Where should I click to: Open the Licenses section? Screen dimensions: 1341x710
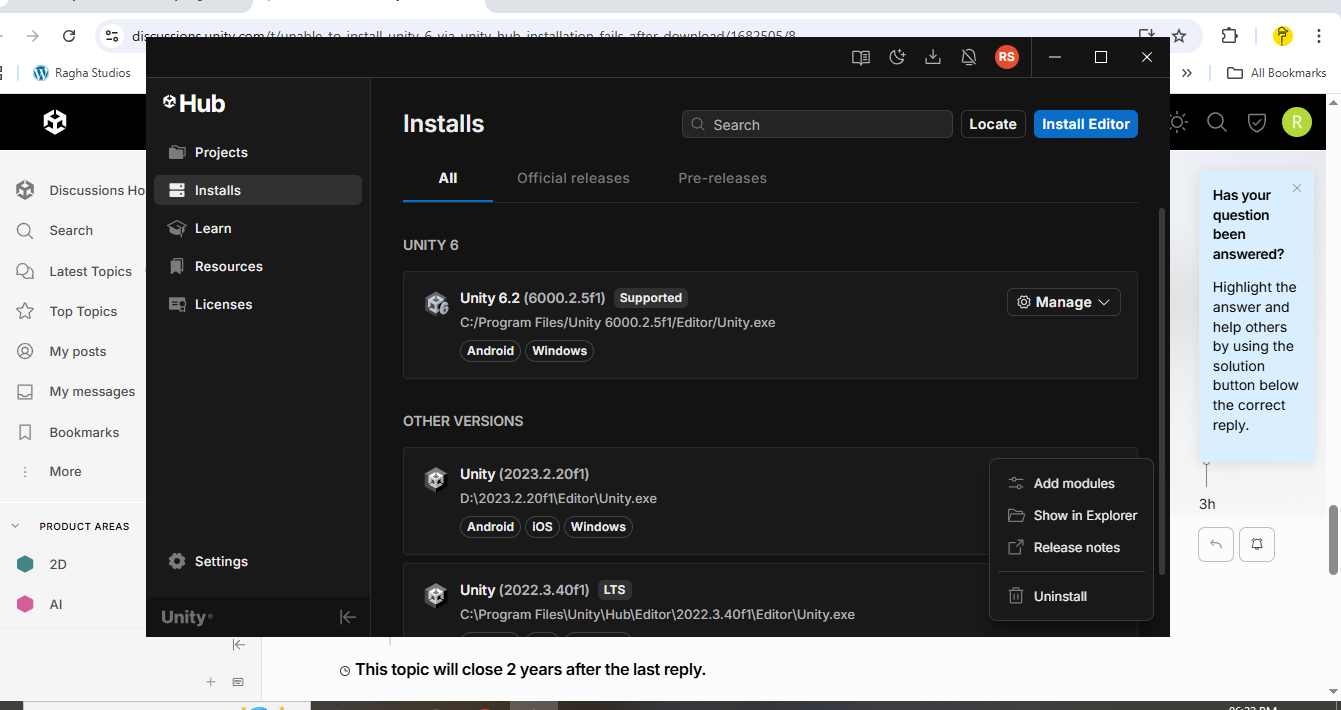(222, 304)
